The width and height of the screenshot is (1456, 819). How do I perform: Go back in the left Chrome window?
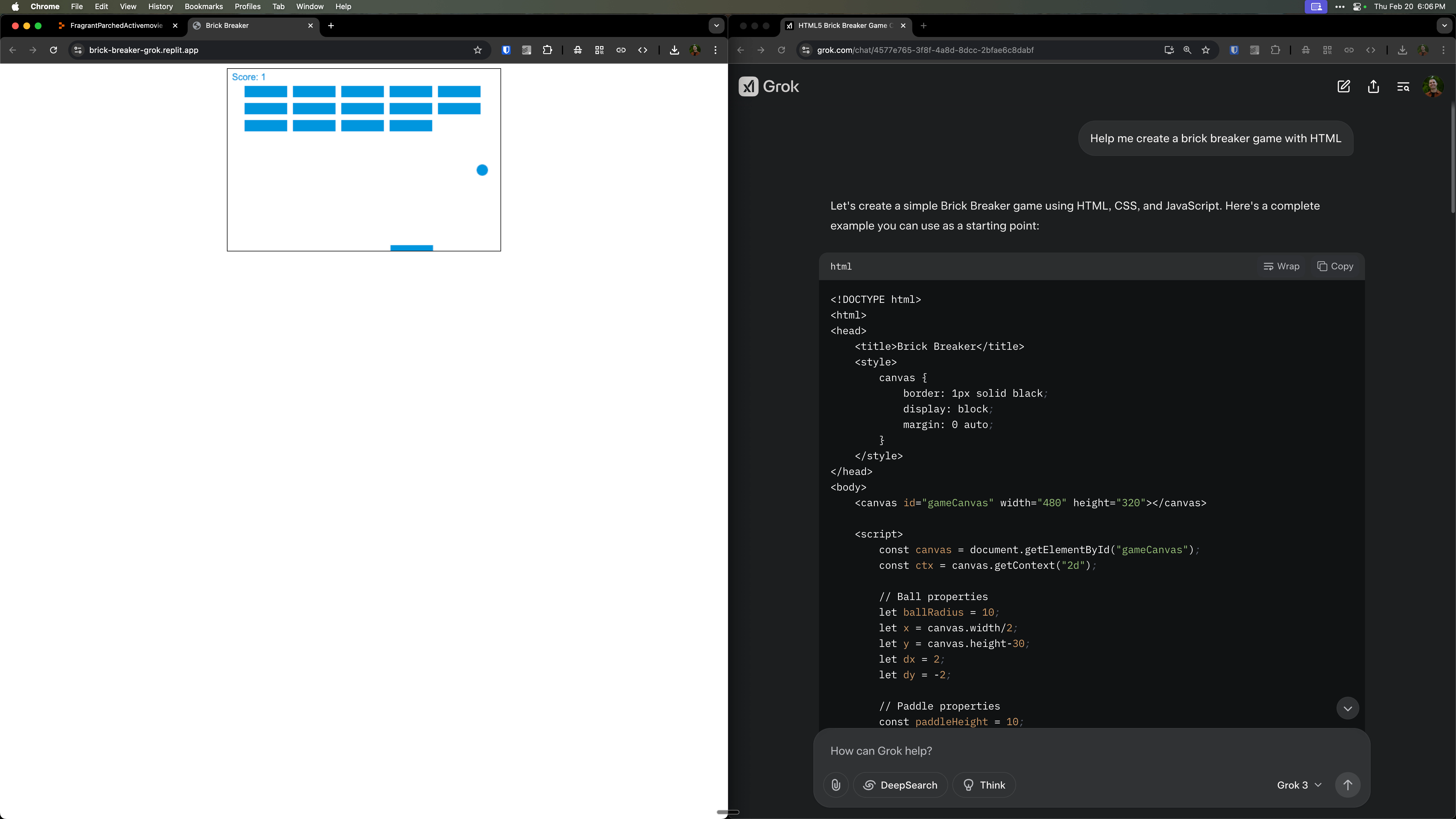(x=13, y=50)
